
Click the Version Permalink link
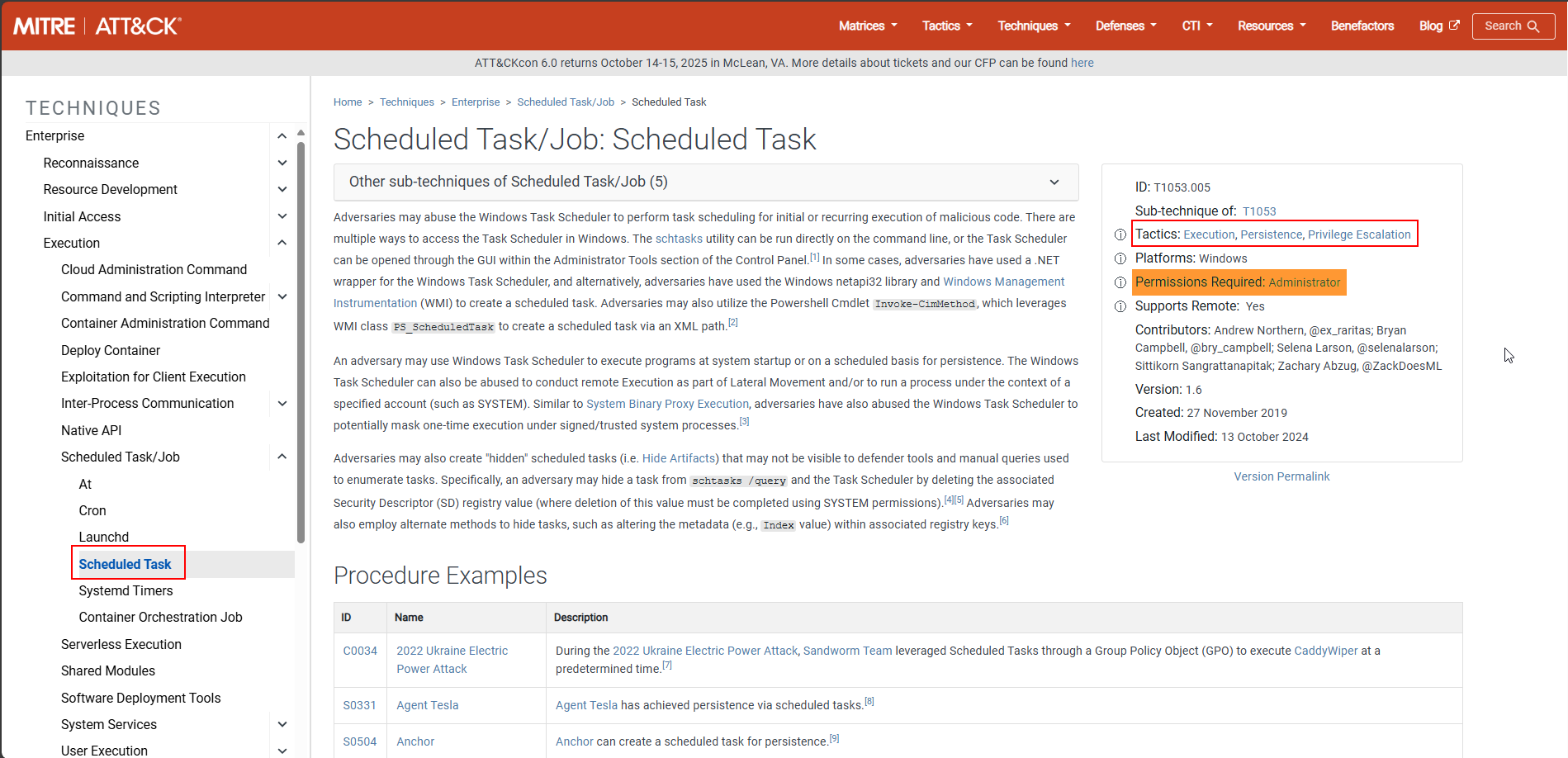tap(1281, 476)
